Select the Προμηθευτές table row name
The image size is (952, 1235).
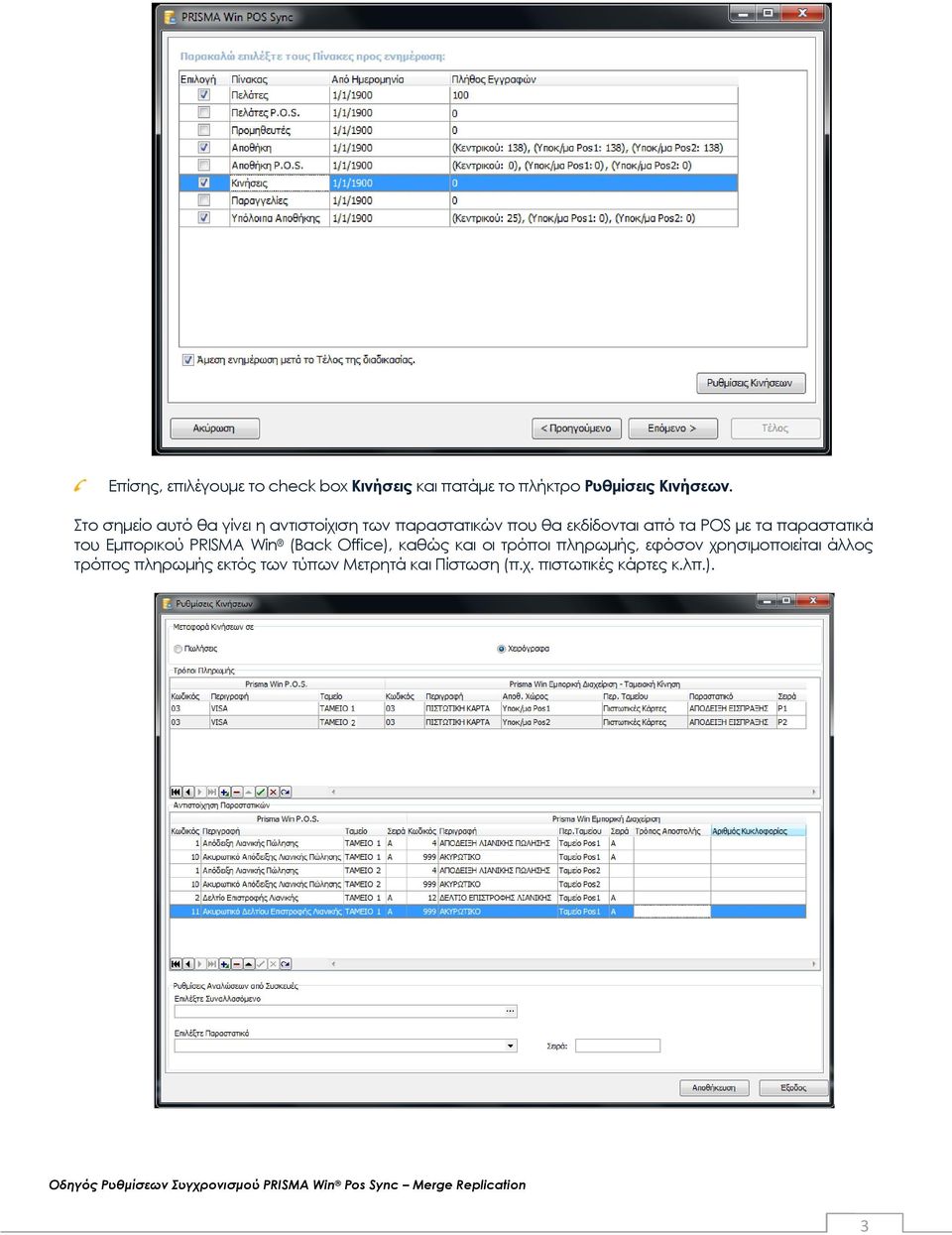[x=261, y=130]
